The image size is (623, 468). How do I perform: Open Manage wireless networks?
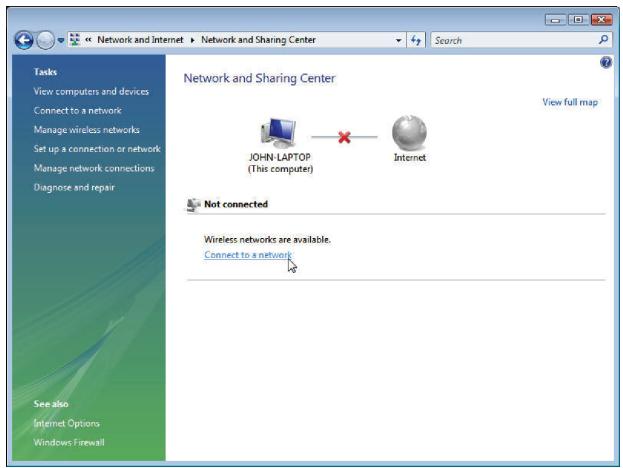(87, 130)
